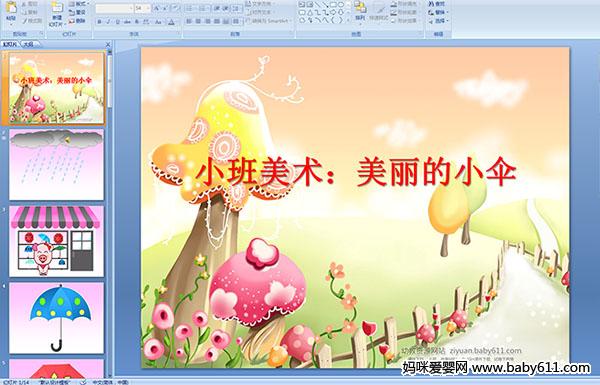Screen dimensions: 600x385
Task: Select the oval shape in shapes gallery
Action: [x=340, y=5]
